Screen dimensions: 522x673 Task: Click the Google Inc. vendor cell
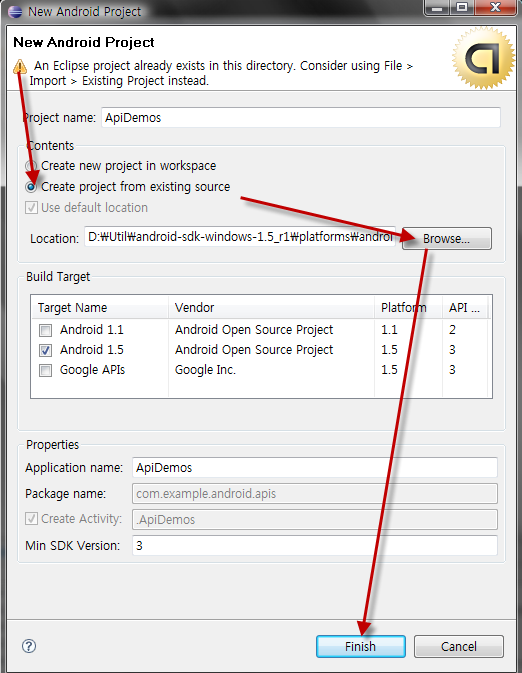click(x=205, y=370)
